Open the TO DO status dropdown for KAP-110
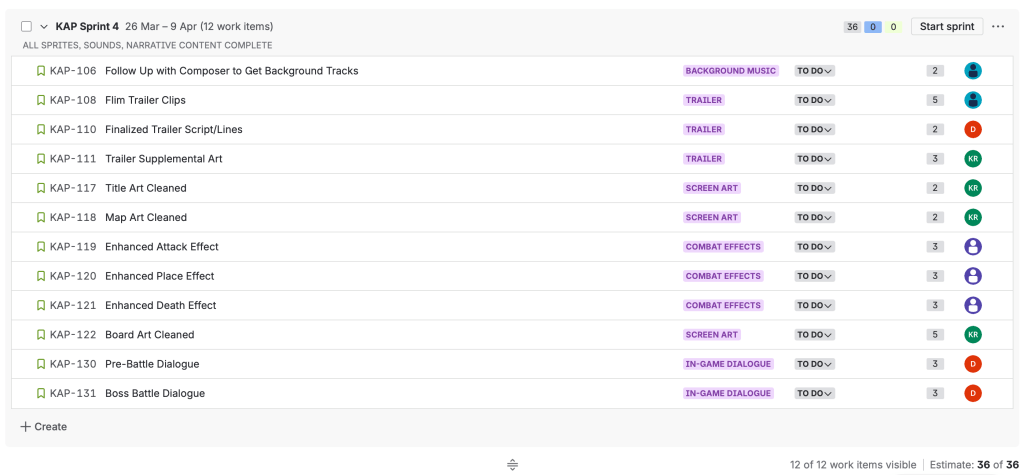The height and width of the screenshot is (475, 1023). pyautogui.click(x=814, y=130)
